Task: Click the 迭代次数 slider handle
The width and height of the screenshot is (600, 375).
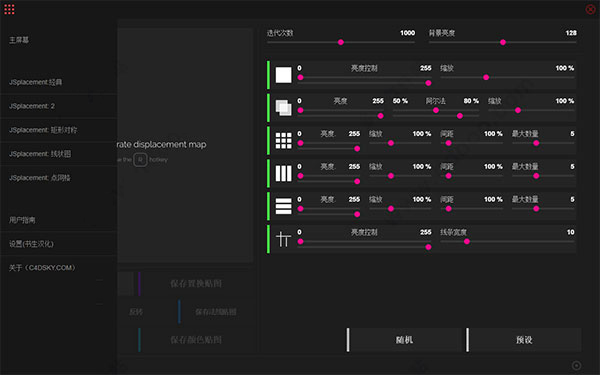Action: [341, 42]
